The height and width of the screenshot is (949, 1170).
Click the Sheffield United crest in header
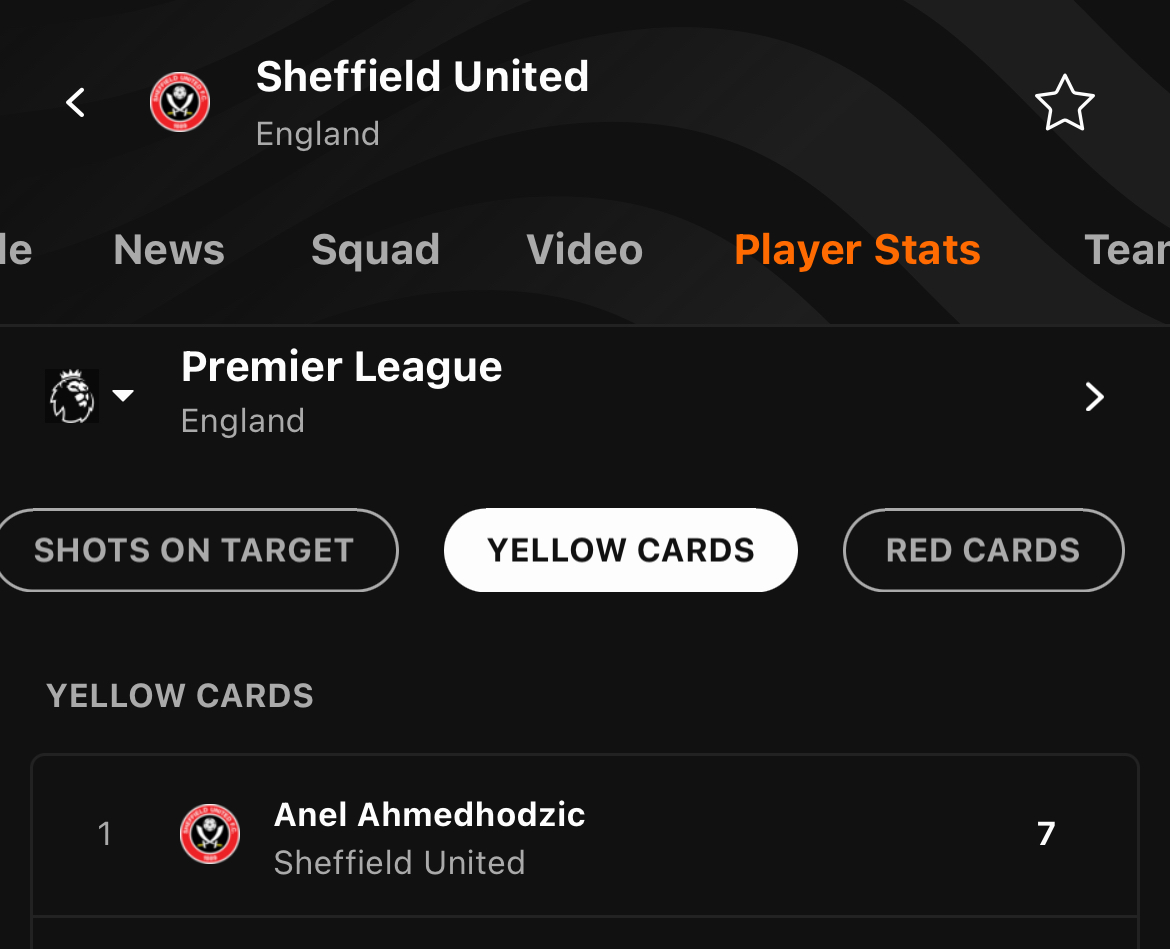[x=180, y=102]
